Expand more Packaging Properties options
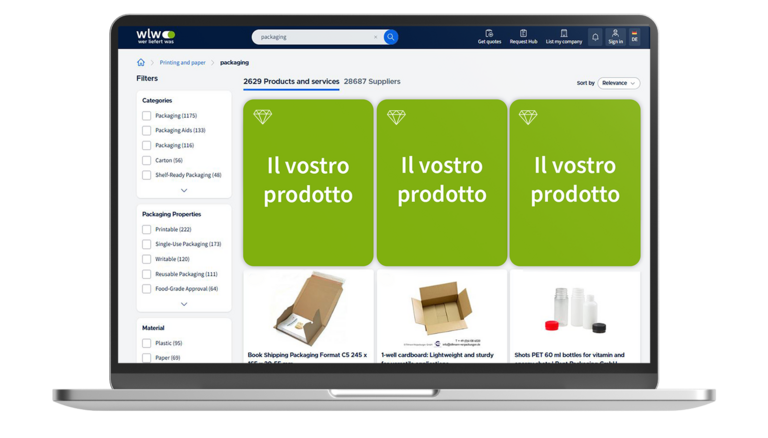Screen dimensions: 768x438 point(184,304)
